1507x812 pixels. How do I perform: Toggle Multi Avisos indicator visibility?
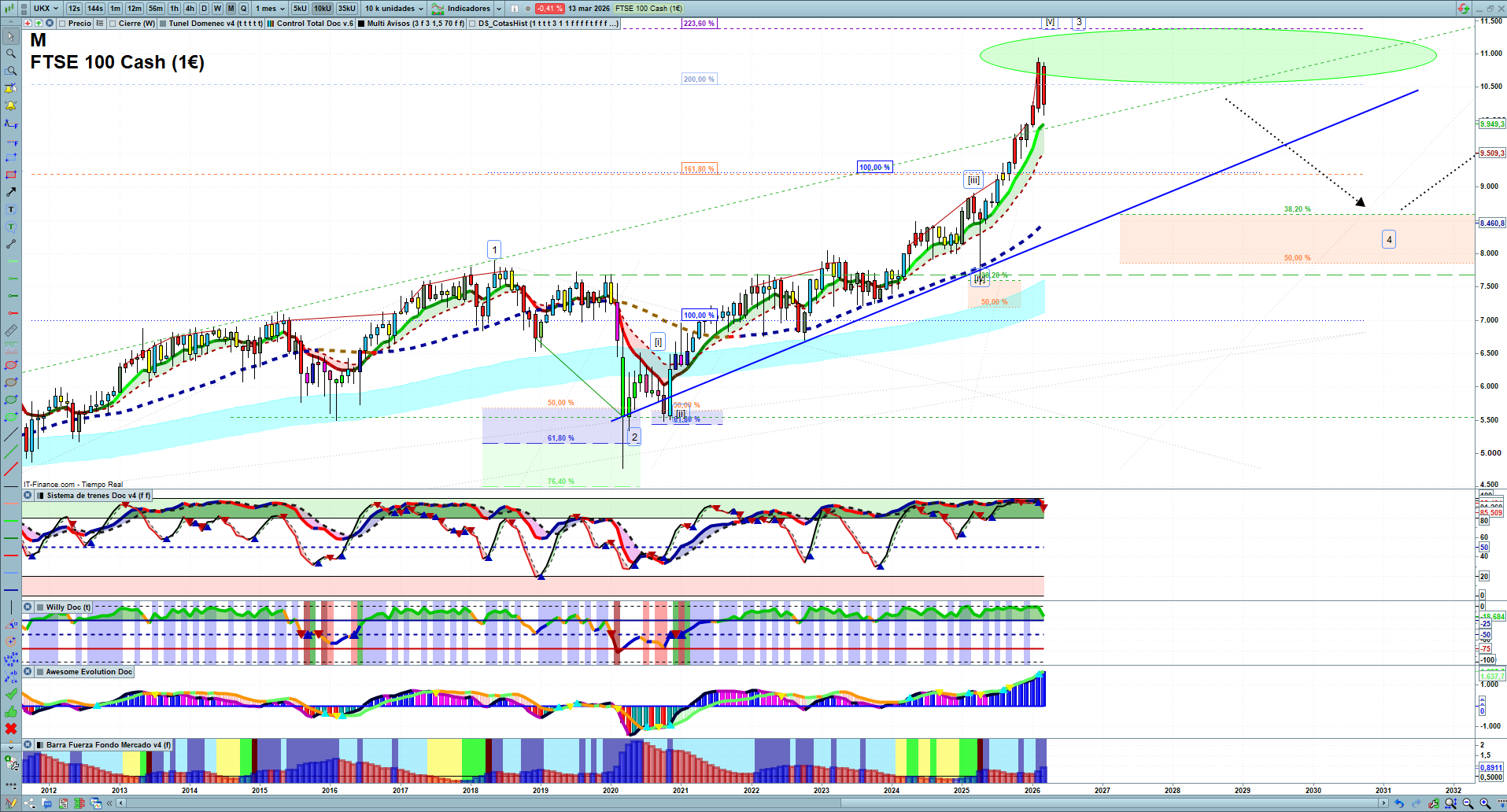point(361,24)
